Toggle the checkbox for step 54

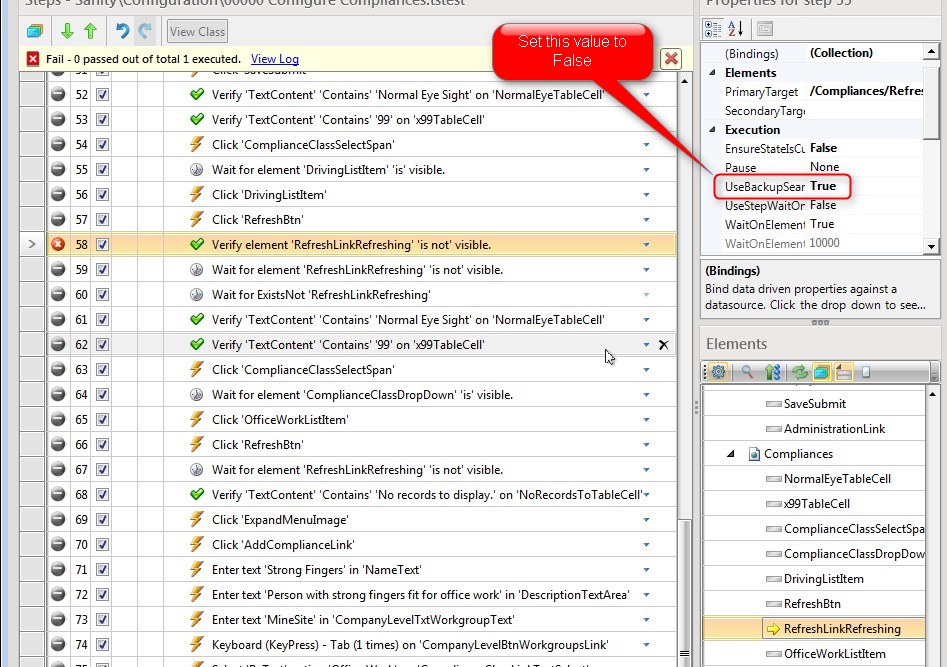pyautogui.click(x=103, y=144)
